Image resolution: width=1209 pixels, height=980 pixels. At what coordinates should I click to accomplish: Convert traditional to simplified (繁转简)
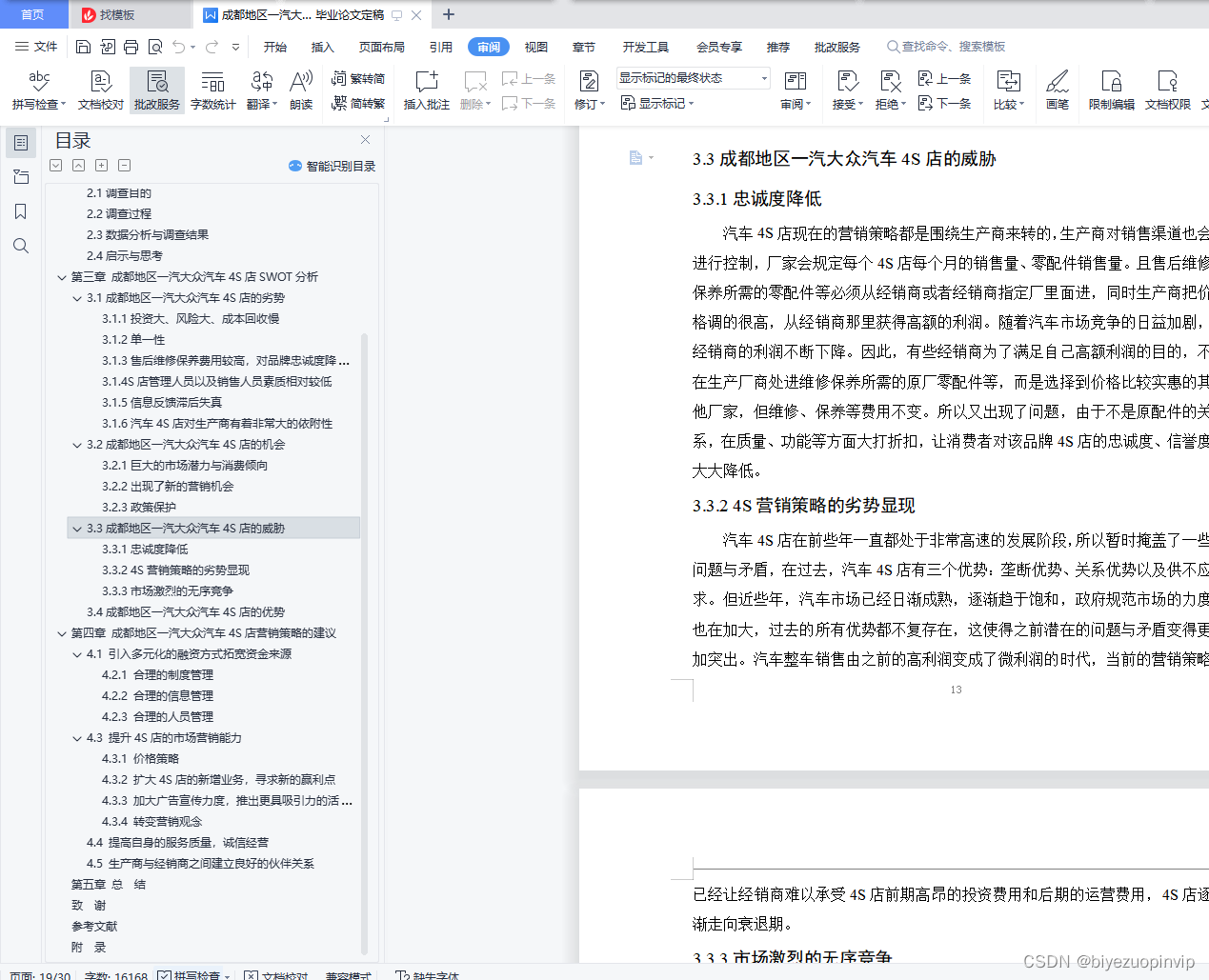tap(358, 79)
